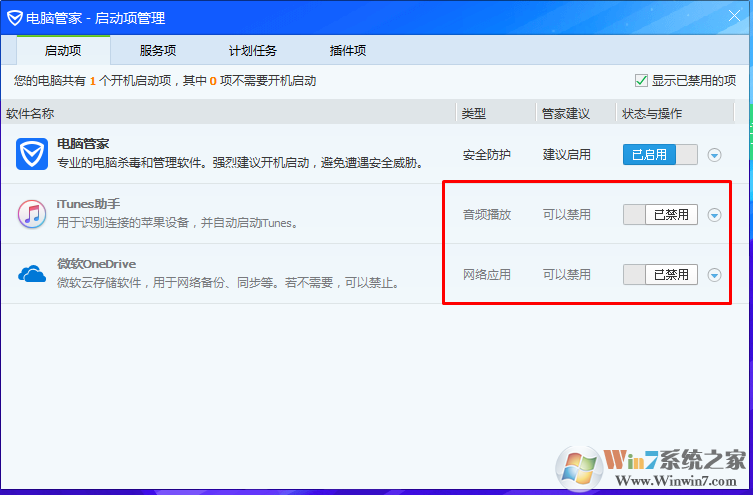Switch to the 计划任务 tab
Screen dimensions: 753x495
pyautogui.click(x=253, y=50)
